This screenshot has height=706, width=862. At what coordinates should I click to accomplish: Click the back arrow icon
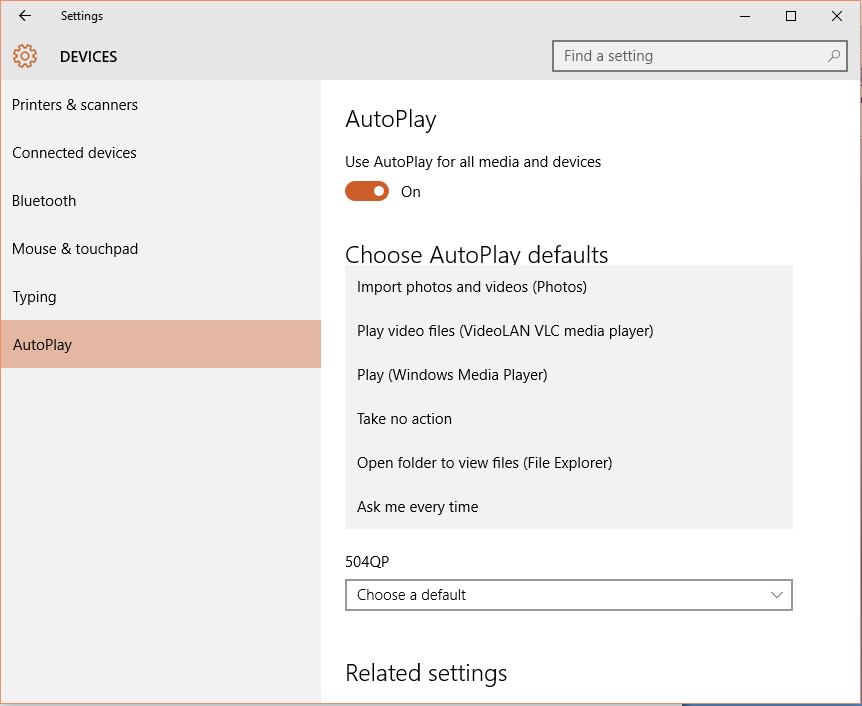pyautogui.click(x=25, y=16)
